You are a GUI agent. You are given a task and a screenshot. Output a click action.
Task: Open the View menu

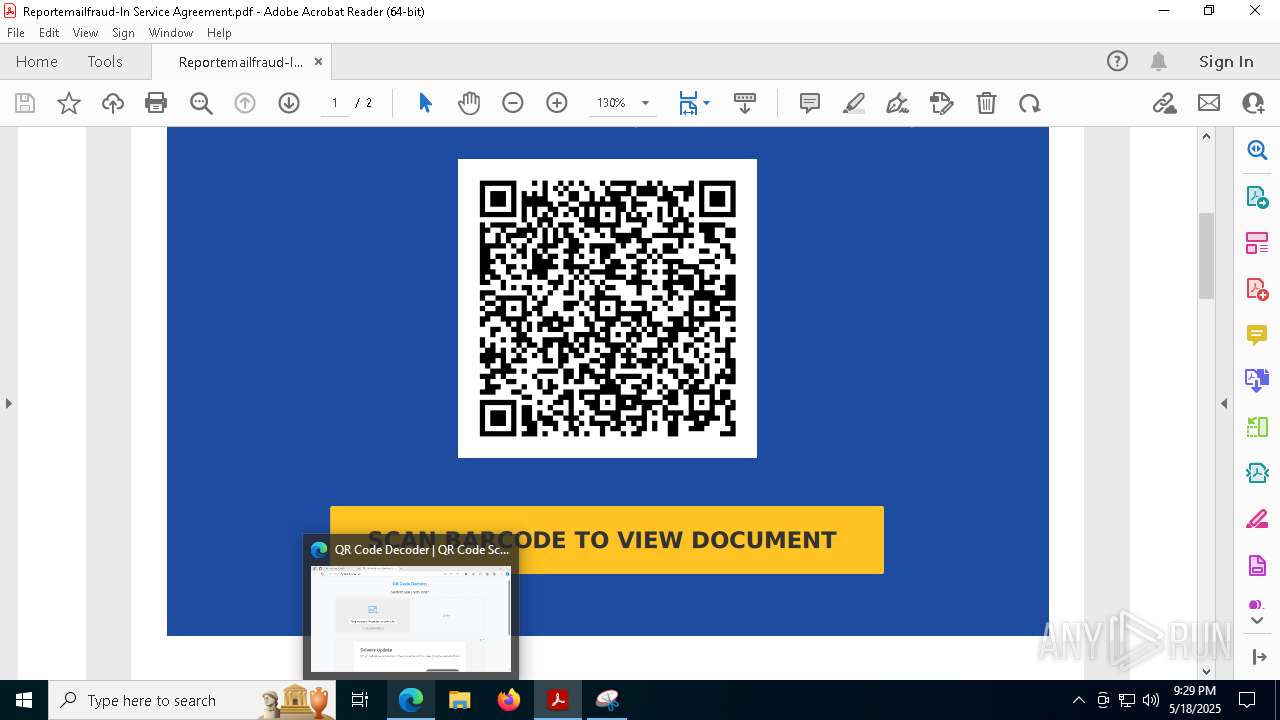tap(85, 33)
